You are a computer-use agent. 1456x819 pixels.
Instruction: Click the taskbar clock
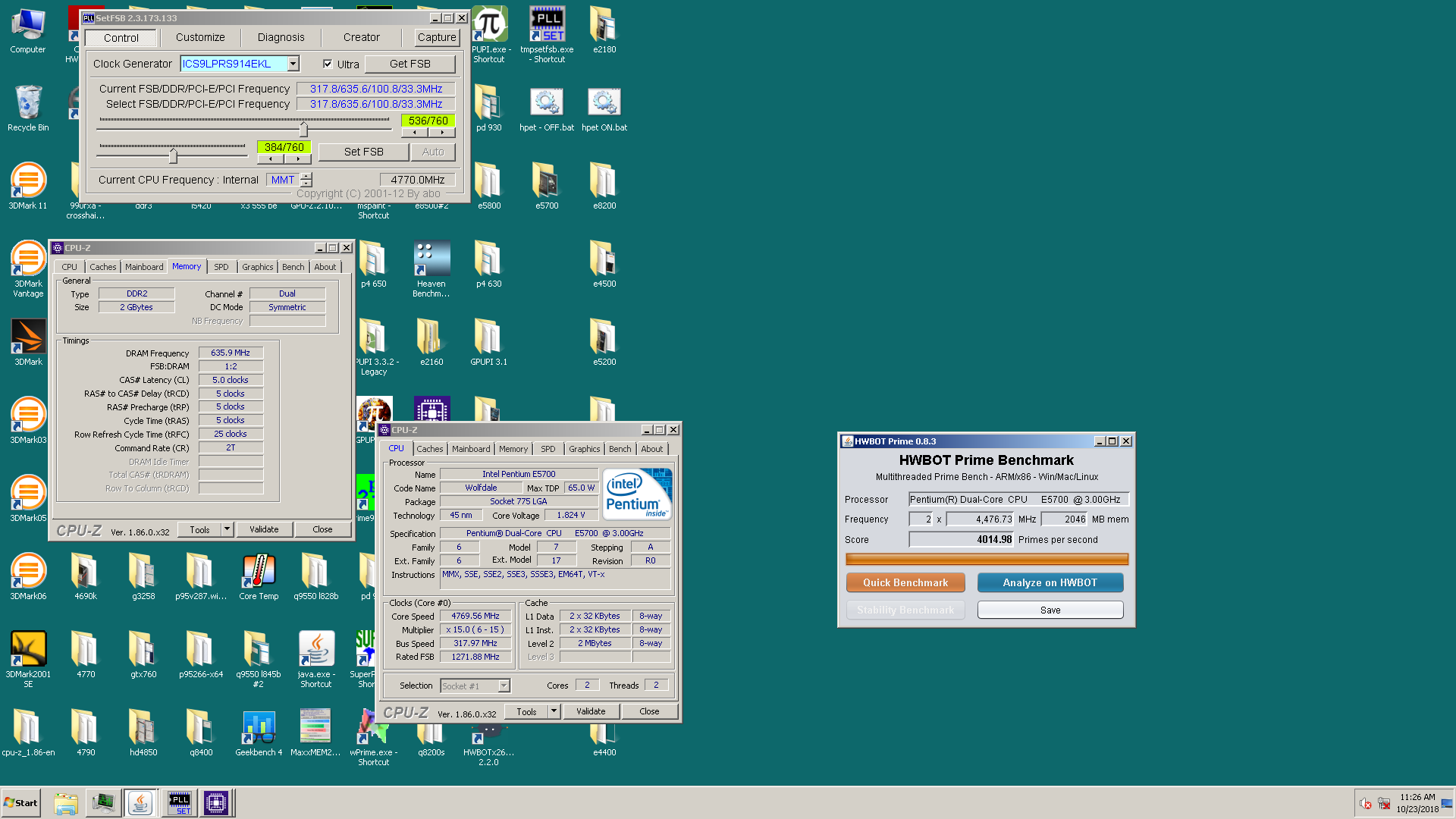[1417, 803]
